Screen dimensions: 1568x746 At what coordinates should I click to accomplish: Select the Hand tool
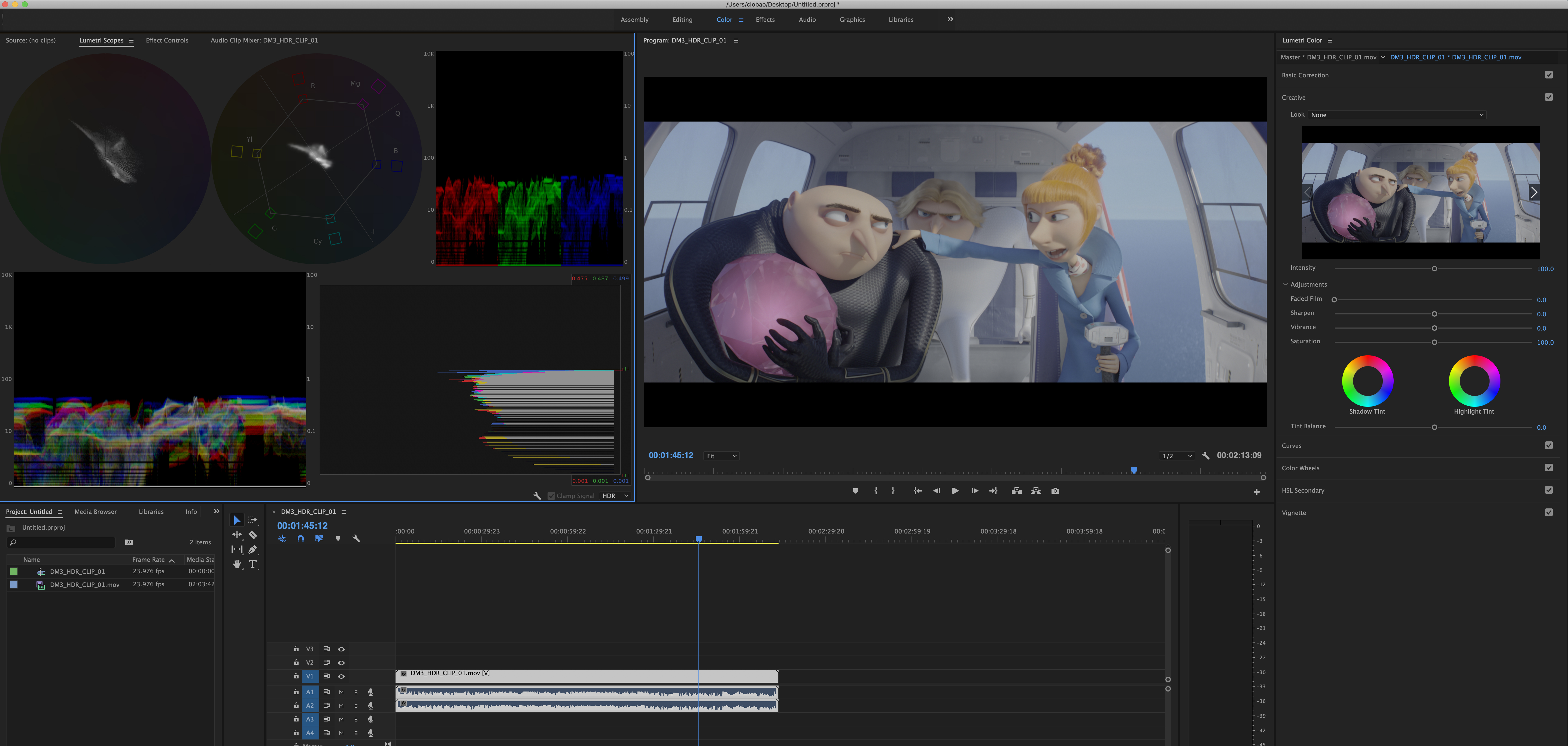[x=237, y=564]
